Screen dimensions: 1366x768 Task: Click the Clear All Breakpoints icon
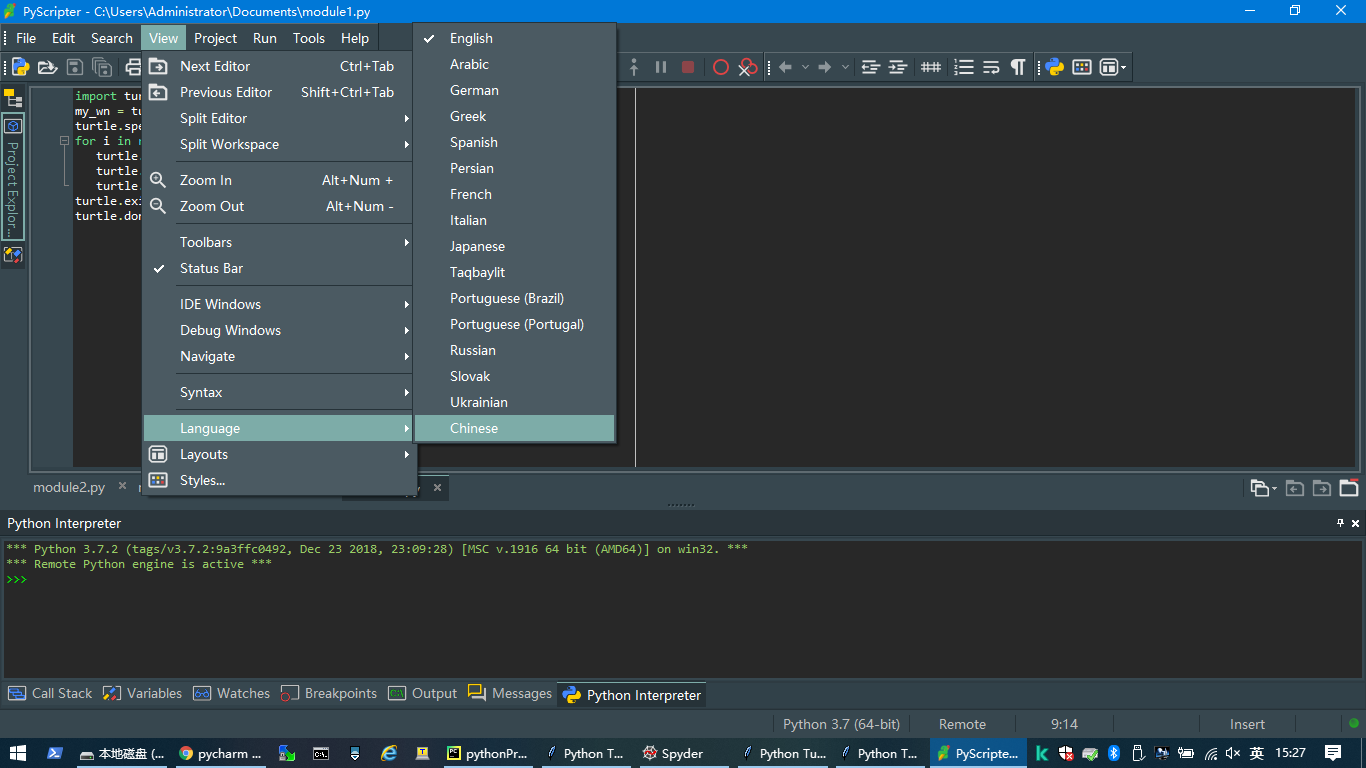click(x=748, y=67)
